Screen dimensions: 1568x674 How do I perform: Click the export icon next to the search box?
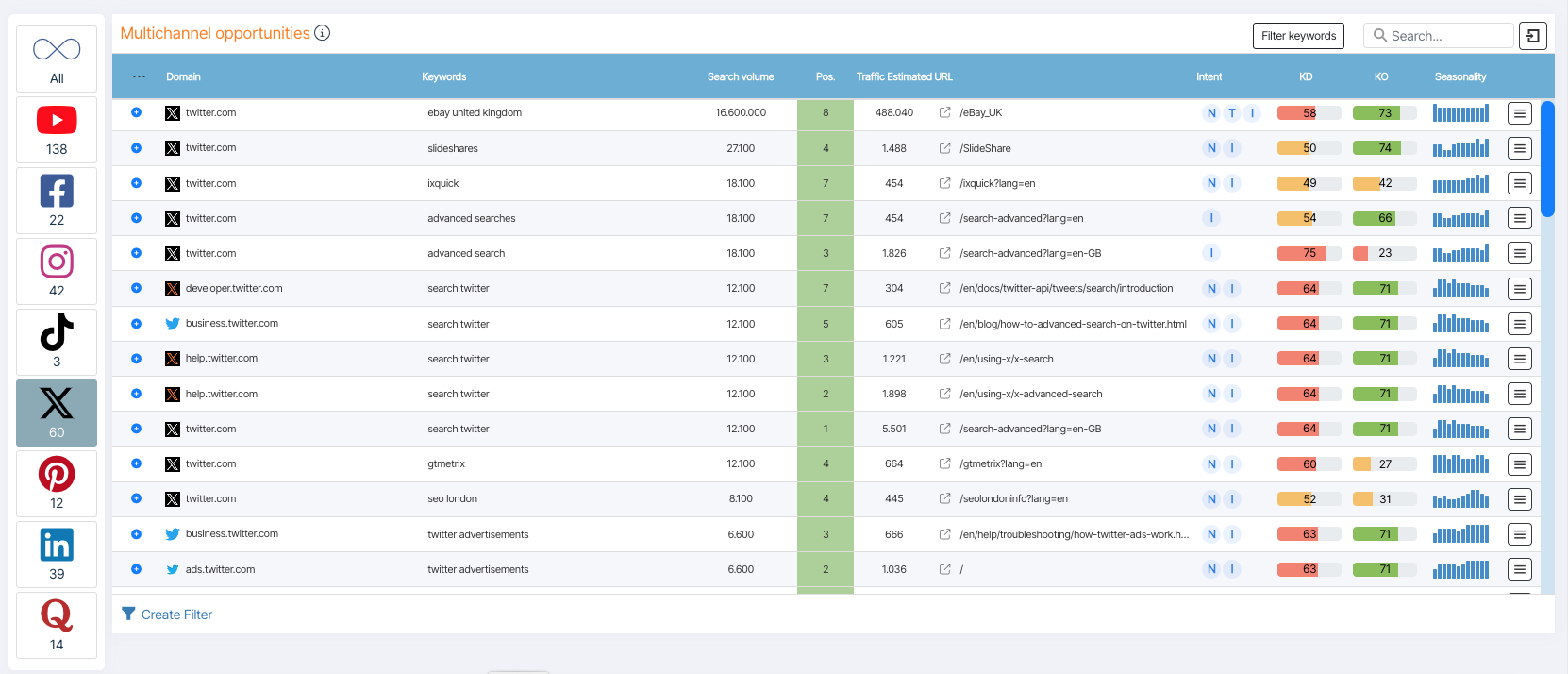pos(1533,36)
